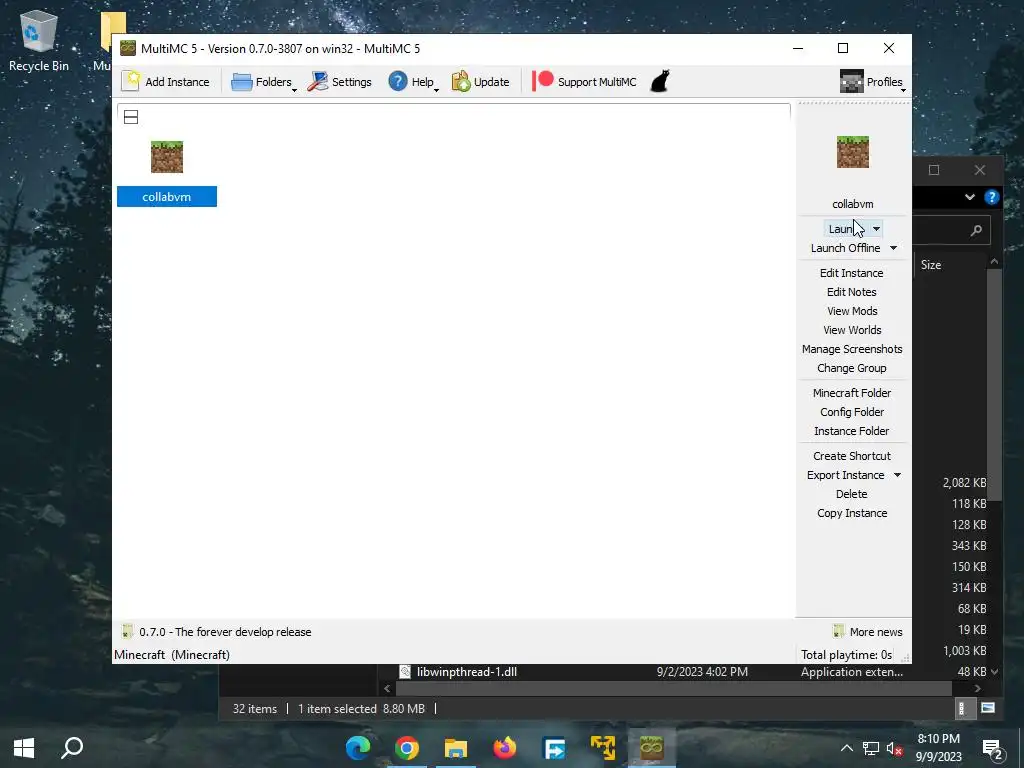This screenshot has height=768, width=1024.
Task: Collapse the instance group with minus icon
Action: click(131, 117)
